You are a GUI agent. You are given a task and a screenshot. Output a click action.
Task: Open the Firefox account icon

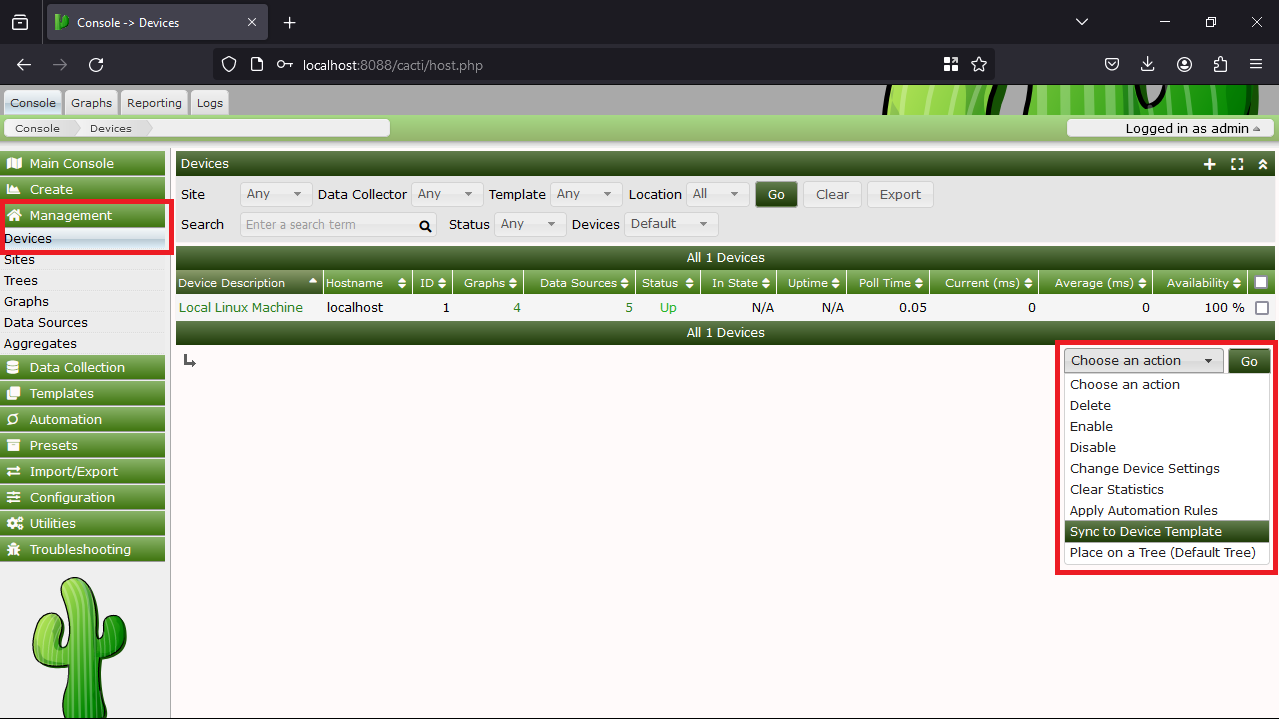1184,64
